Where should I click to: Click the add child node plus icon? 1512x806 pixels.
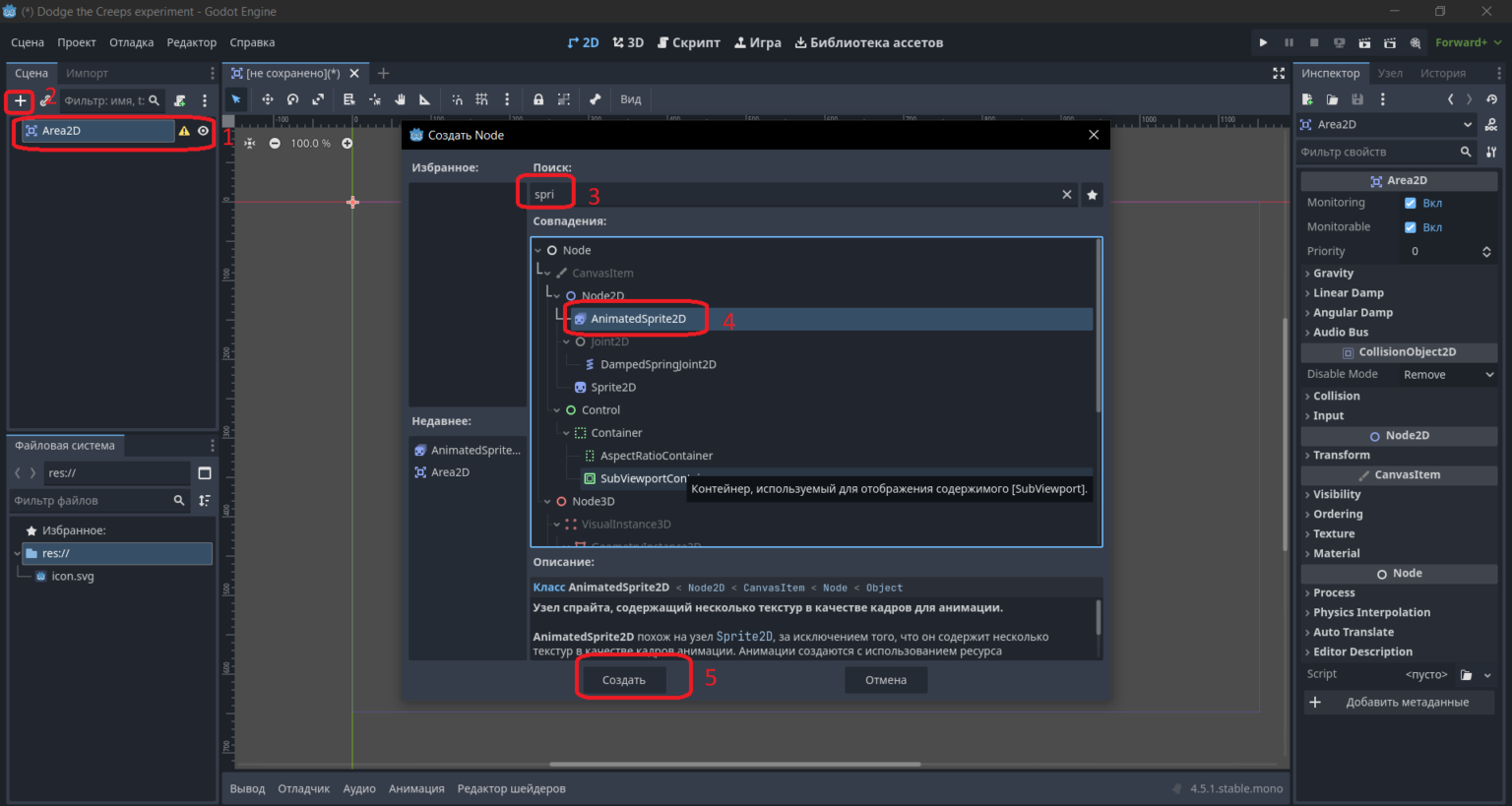coord(20,100)
